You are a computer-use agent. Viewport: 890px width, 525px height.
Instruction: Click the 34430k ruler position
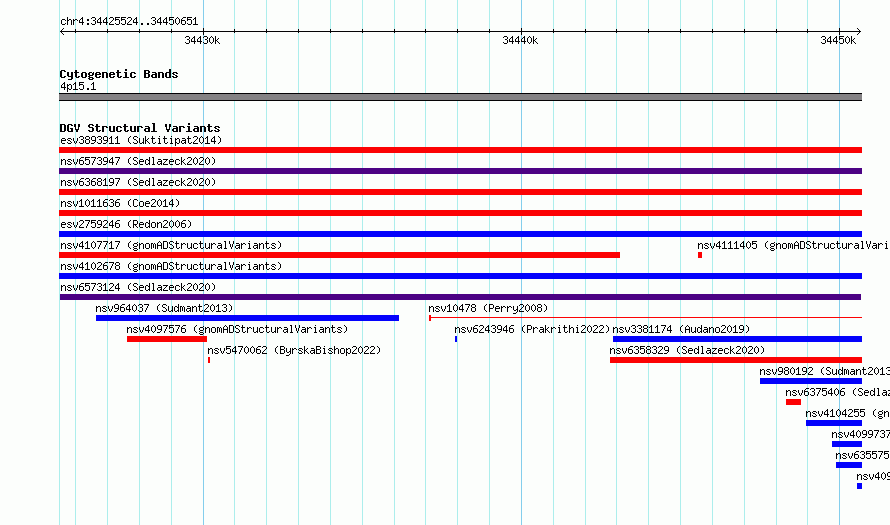pyautogui.click(x=203, y=40)
